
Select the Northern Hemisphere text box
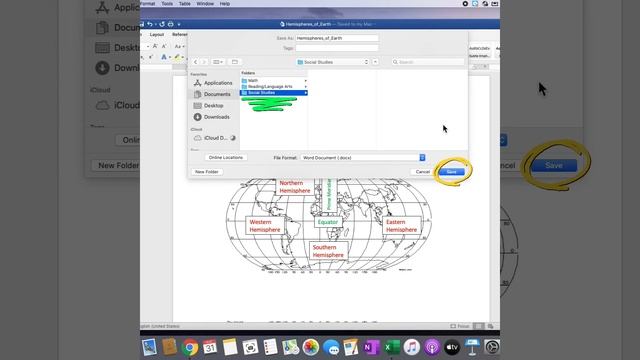click(295, 187)
